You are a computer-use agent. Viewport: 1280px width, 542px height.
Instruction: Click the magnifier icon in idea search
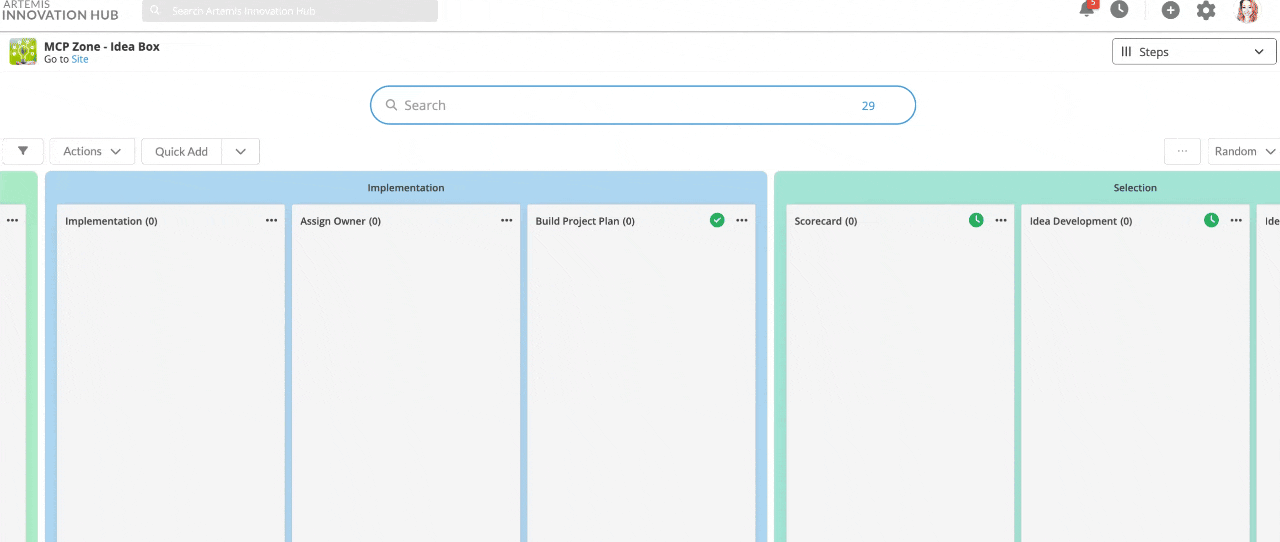[x=392, y=105]
